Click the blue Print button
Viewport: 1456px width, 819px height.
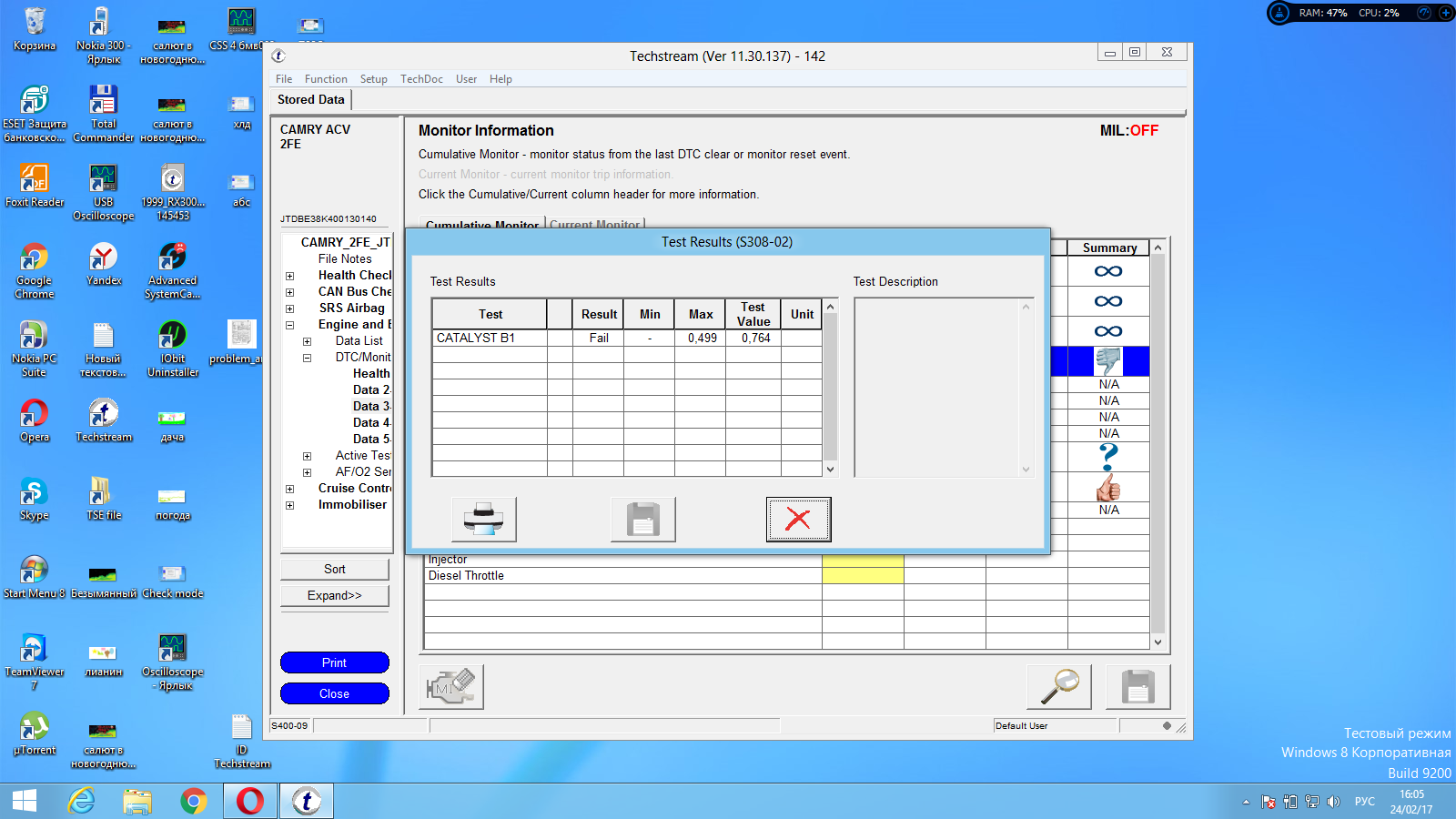coord(334,662)
